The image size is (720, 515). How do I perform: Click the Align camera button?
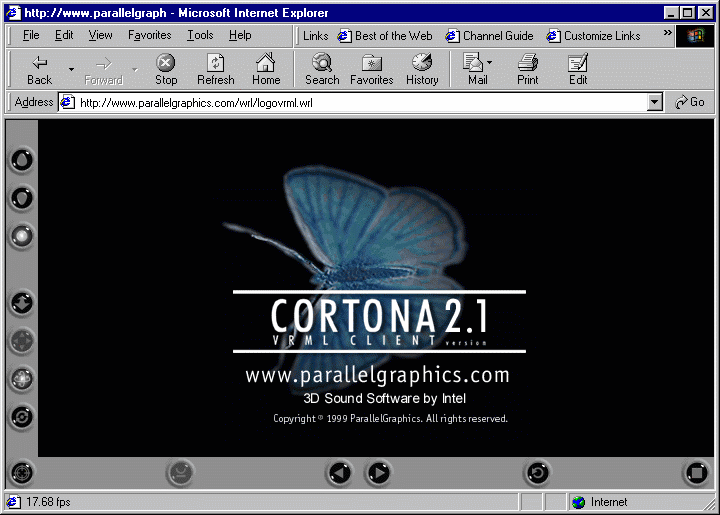point(180,473)
